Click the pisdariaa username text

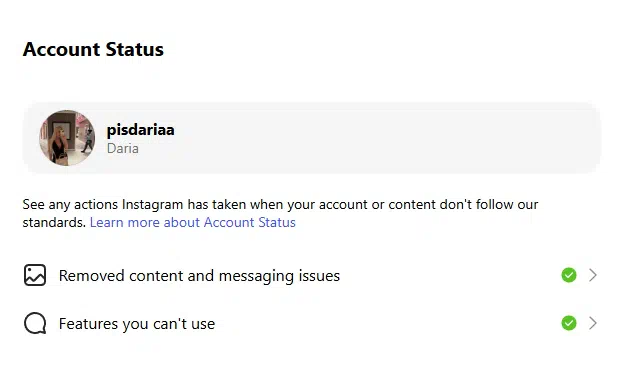(x=141, y=130)
